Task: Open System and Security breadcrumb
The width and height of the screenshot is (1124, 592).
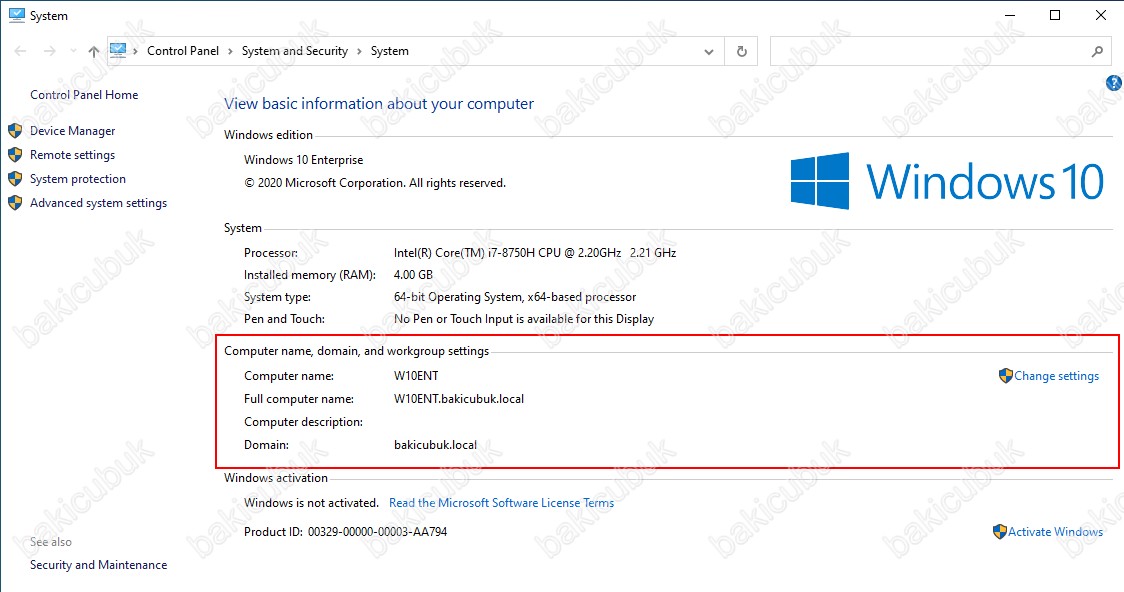Action: 295,51
